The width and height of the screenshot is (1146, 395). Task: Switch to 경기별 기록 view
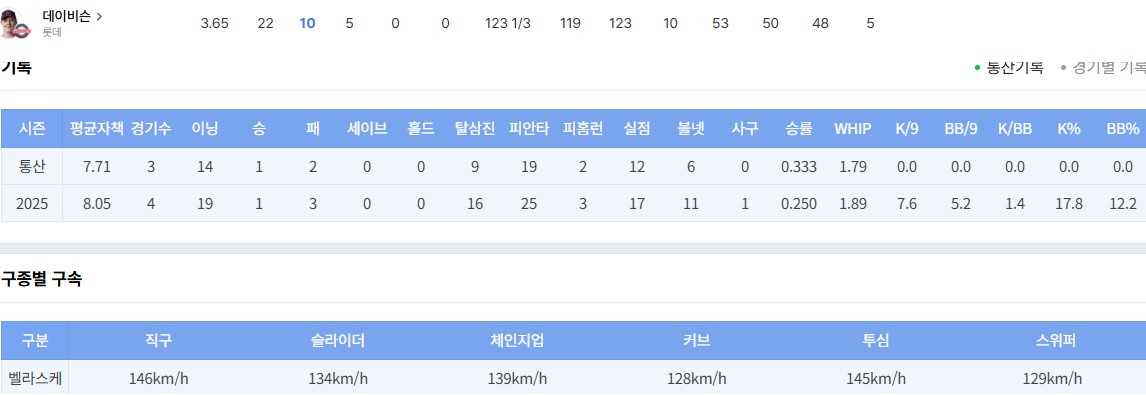pyautogui.click(x=1108, y=68)
